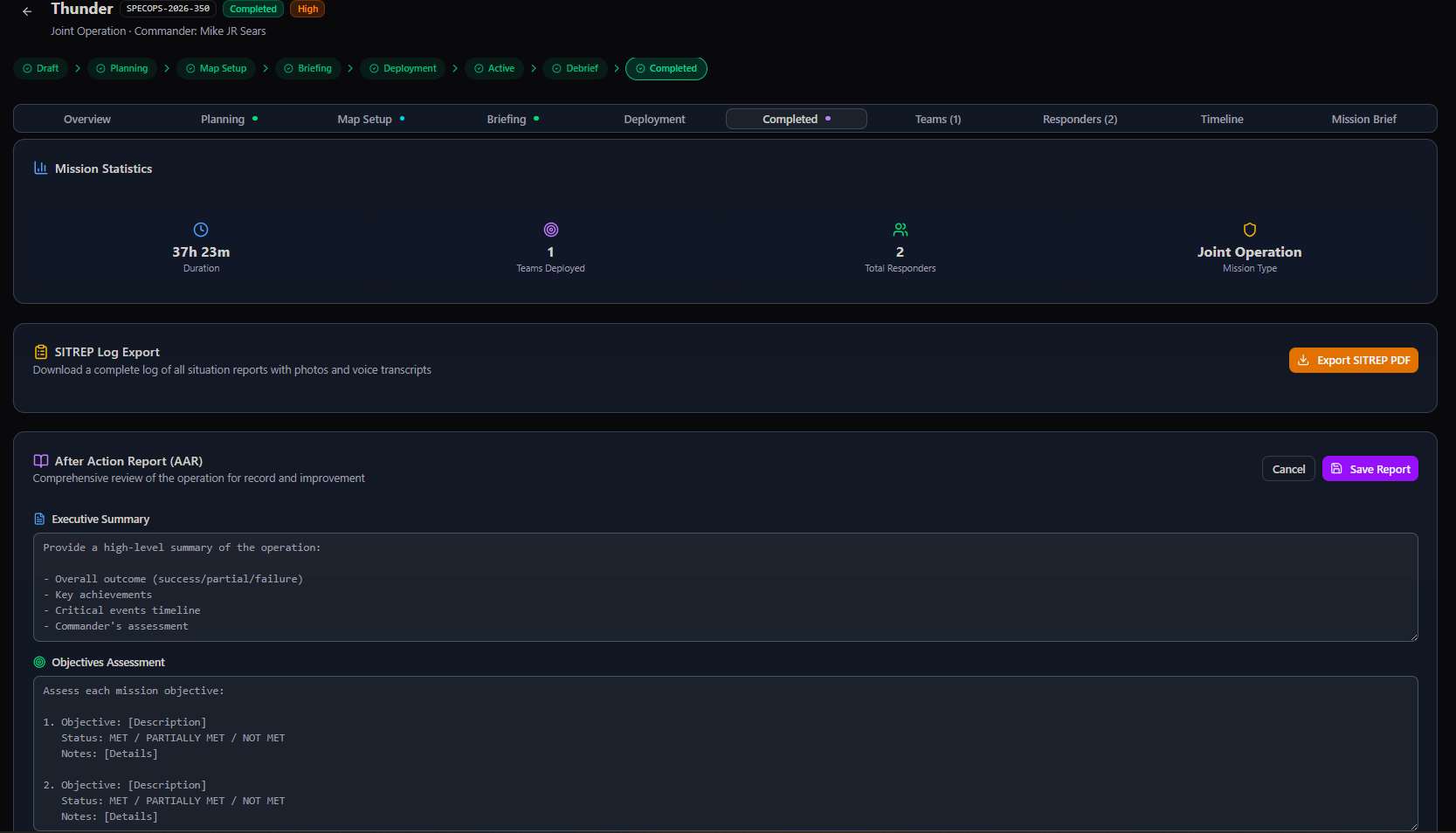1456x833 pixels.
Task: Select the Map Setup workflow stage pill
Action: 216,68
